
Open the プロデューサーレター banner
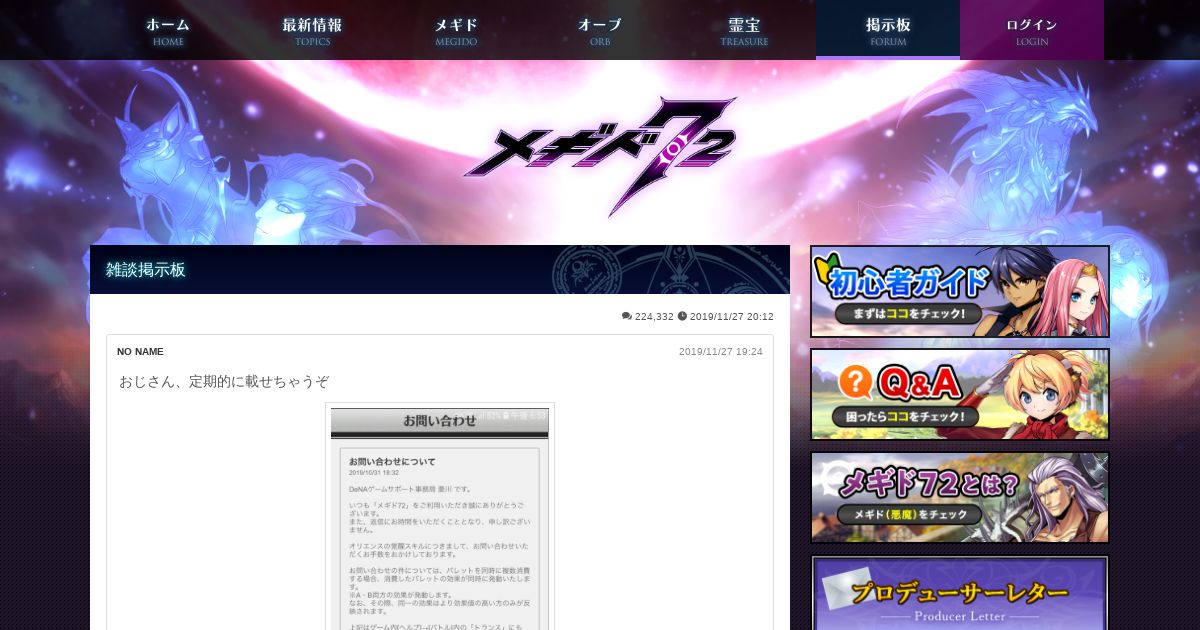pos(960,592)
